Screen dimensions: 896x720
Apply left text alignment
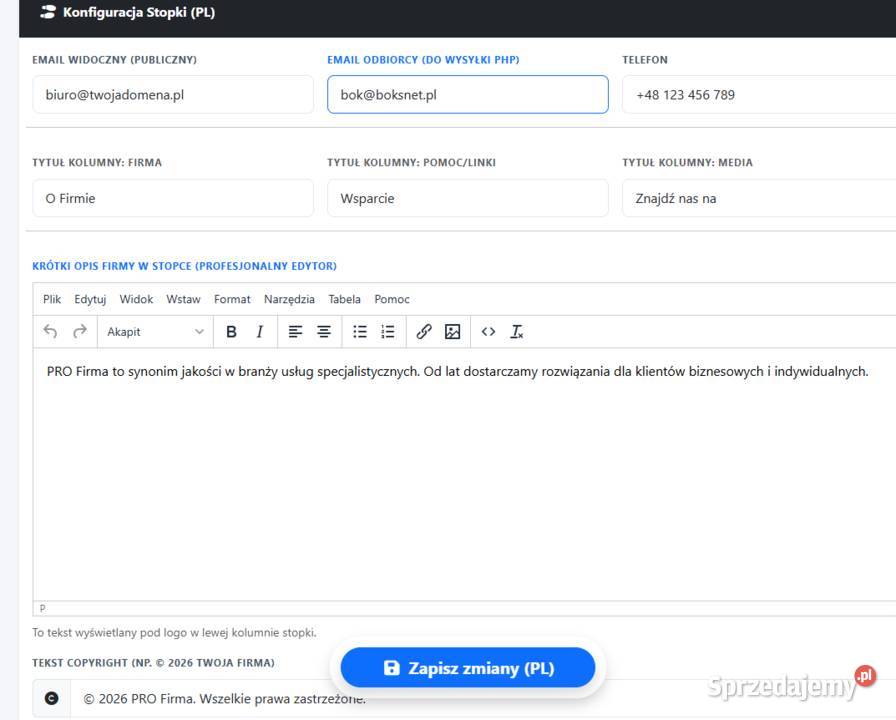tap(295, 331)
